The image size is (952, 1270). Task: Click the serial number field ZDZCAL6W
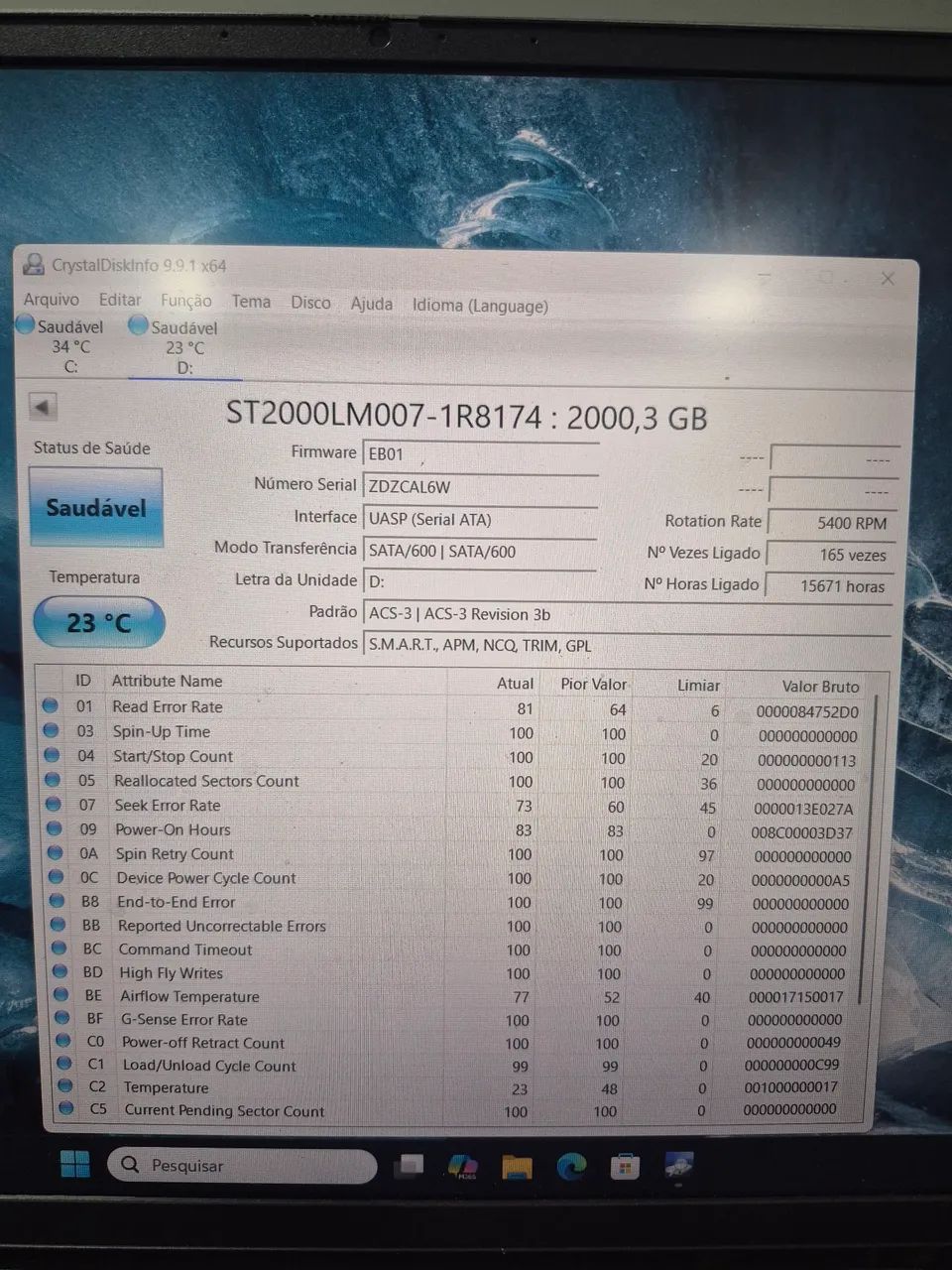click(x=481, y=486)
